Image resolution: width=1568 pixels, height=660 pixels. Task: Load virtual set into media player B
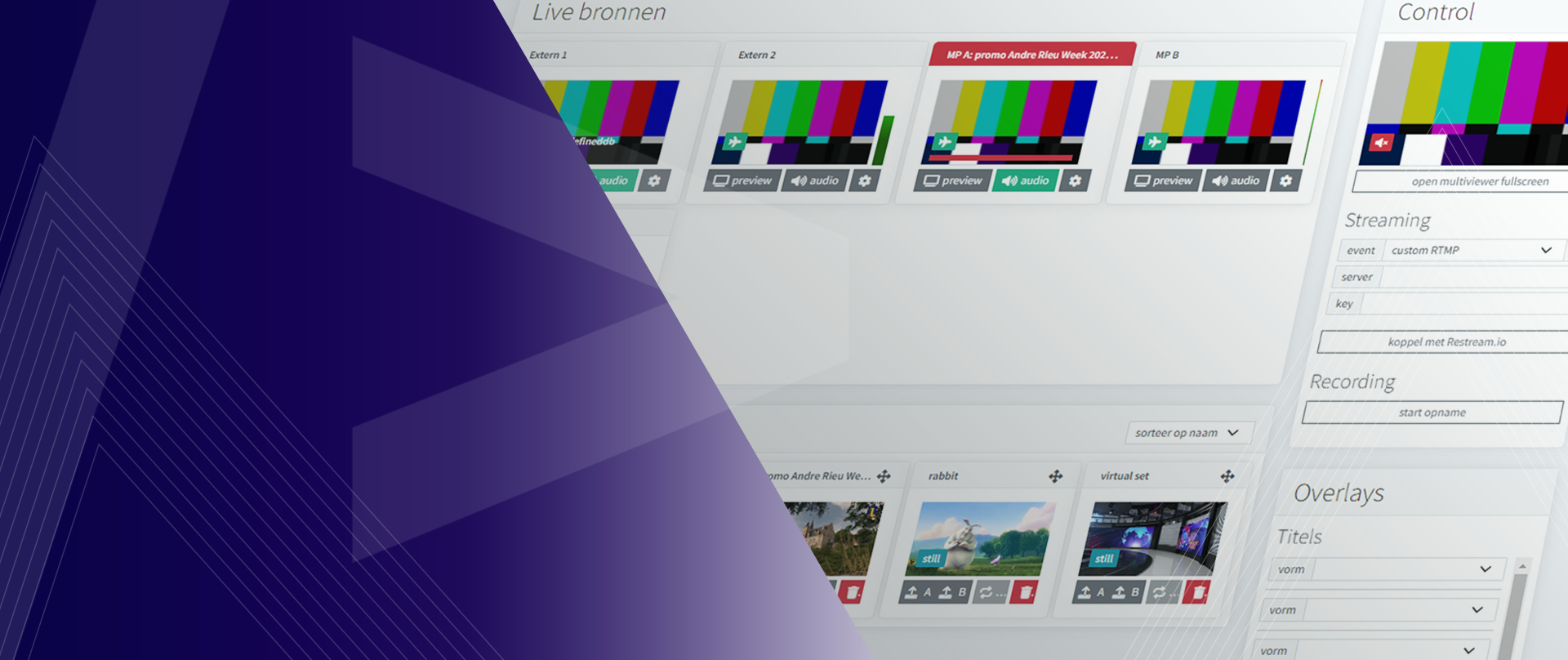1126,592
